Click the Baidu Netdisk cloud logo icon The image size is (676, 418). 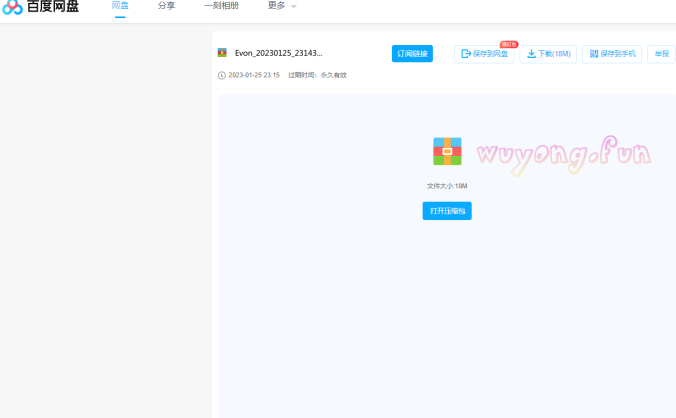point(12,7)
